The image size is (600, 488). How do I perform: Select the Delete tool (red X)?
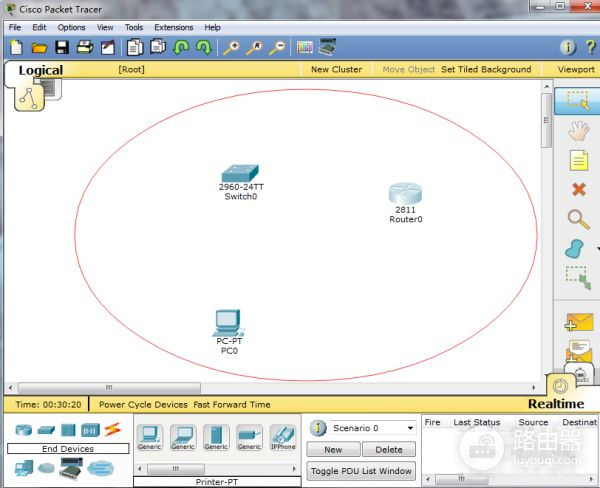(578, 189)
